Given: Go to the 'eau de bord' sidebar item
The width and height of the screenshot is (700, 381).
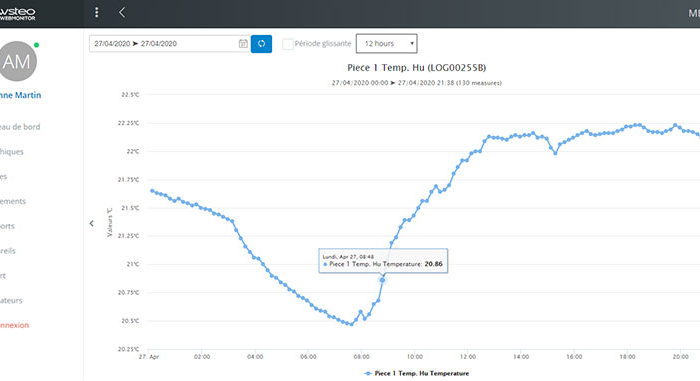Looking at the screenshot, I should pyautogui.click(x=20, y=127).
